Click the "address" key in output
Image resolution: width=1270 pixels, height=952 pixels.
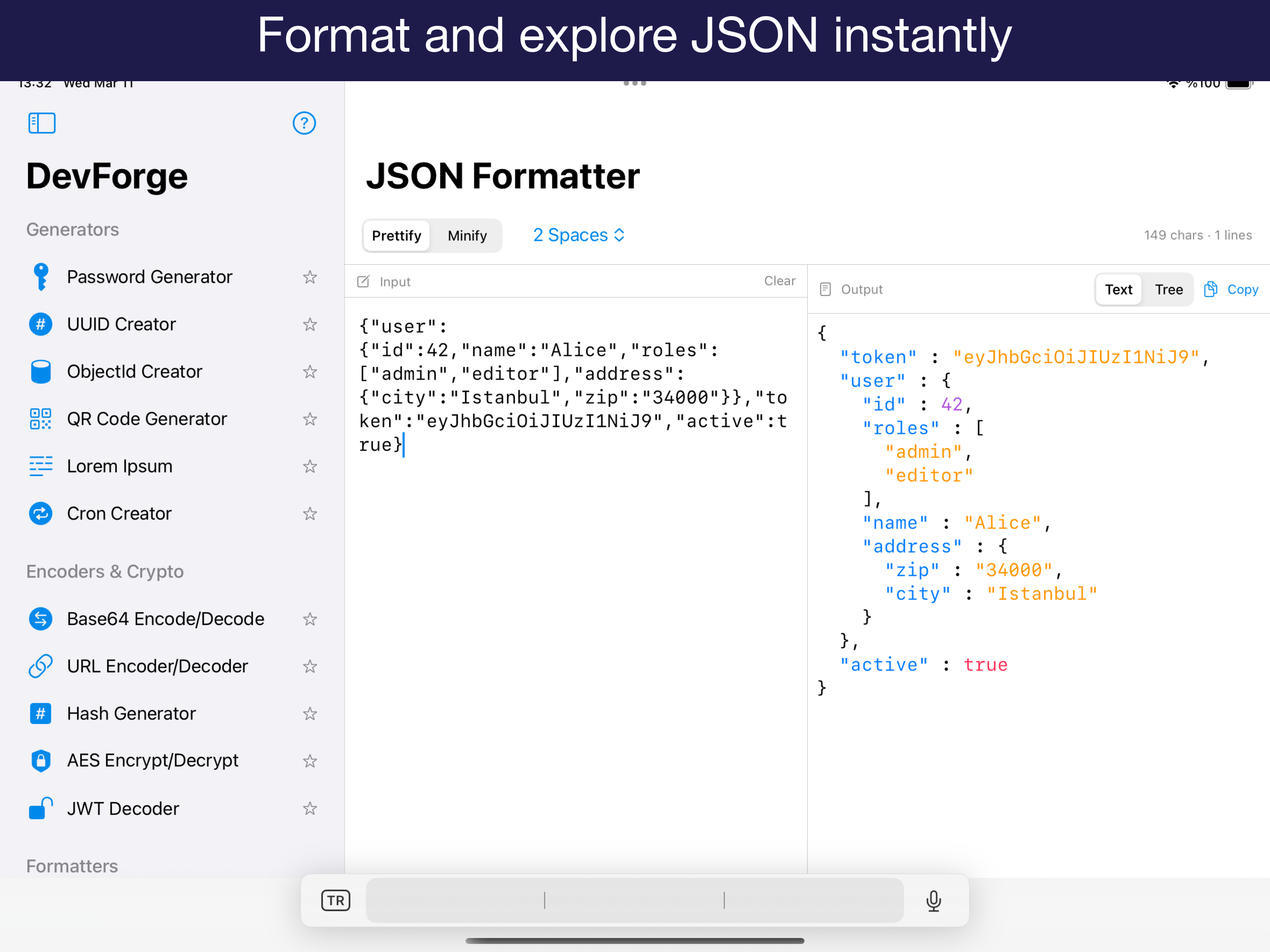click(x=912, y=546)
